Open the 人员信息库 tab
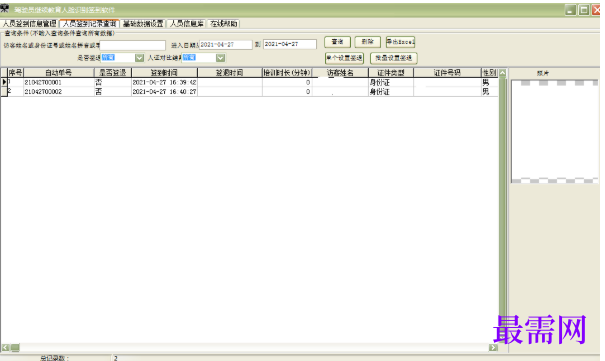 [187, 24]
